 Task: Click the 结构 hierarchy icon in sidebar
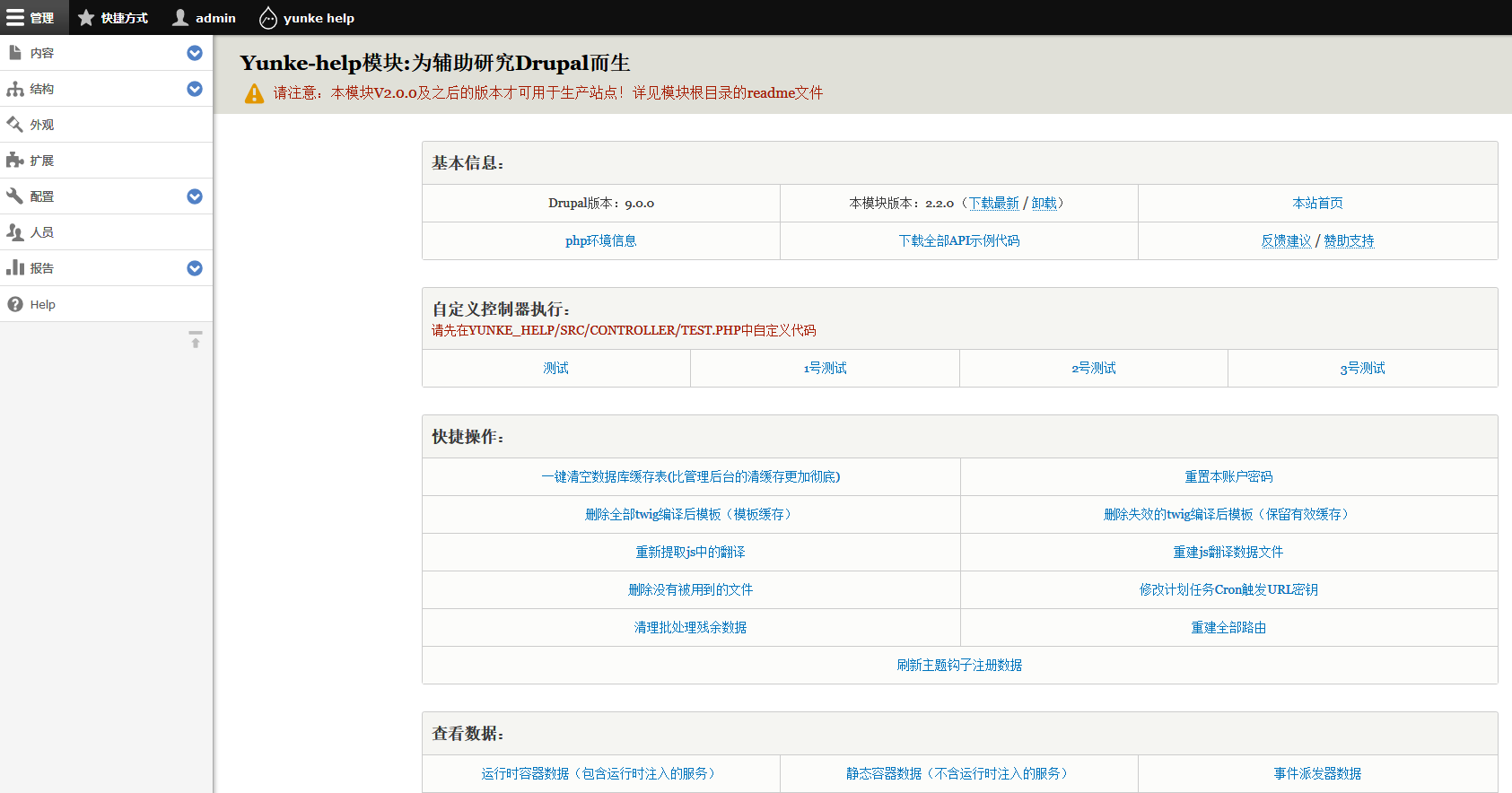tap(15, 89)
